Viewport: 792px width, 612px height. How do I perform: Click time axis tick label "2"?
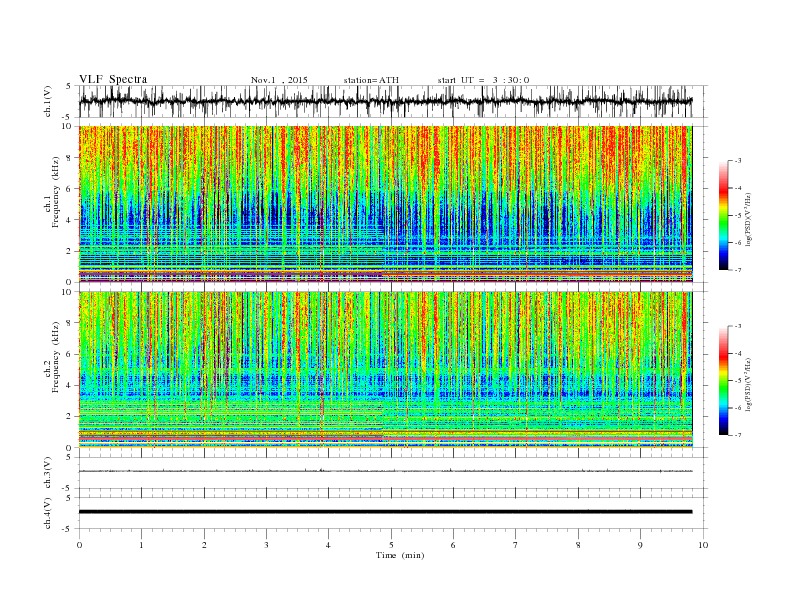point(204,545)
